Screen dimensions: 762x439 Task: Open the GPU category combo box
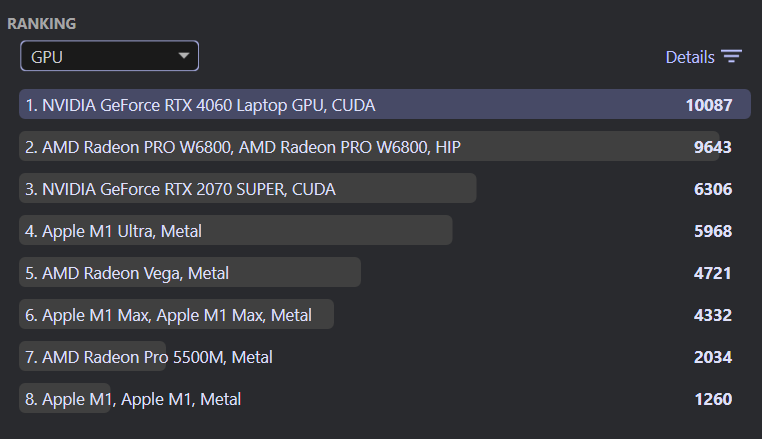click(x=109, y=56)
